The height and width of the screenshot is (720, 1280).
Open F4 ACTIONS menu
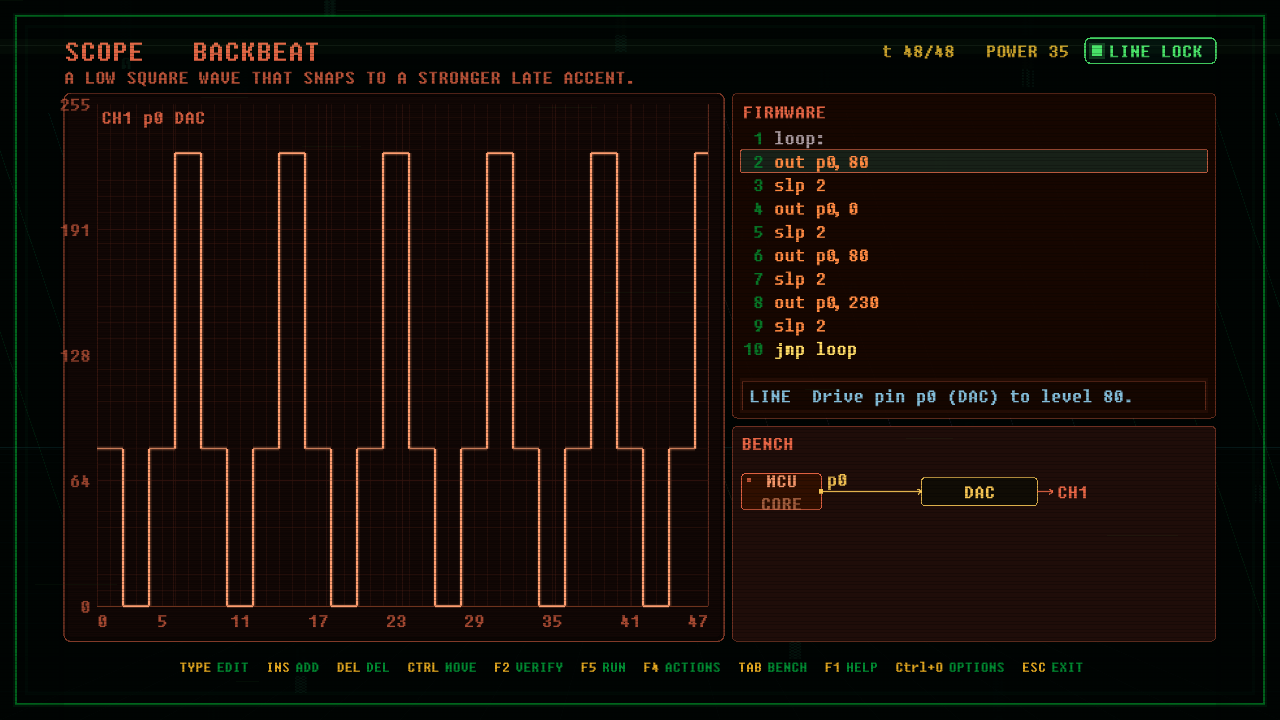682,667
